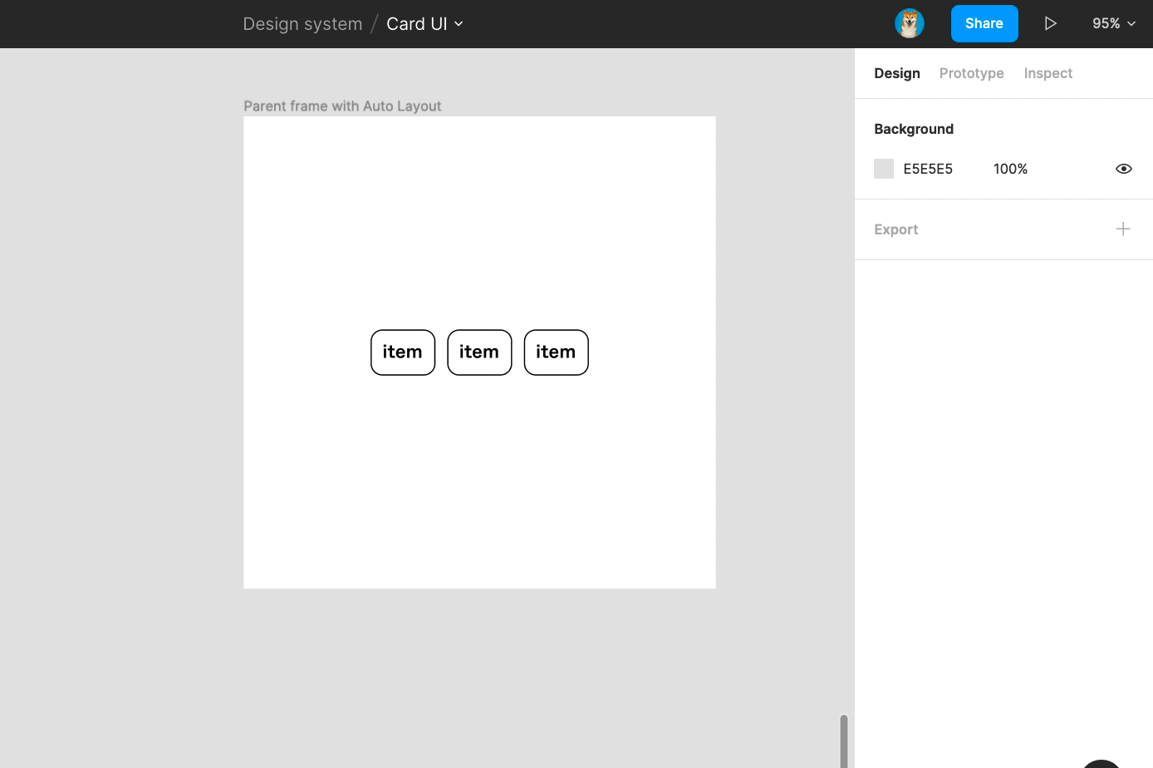
Task: Open the dropdown chevron next to Card UI
Action: [459, 24]
